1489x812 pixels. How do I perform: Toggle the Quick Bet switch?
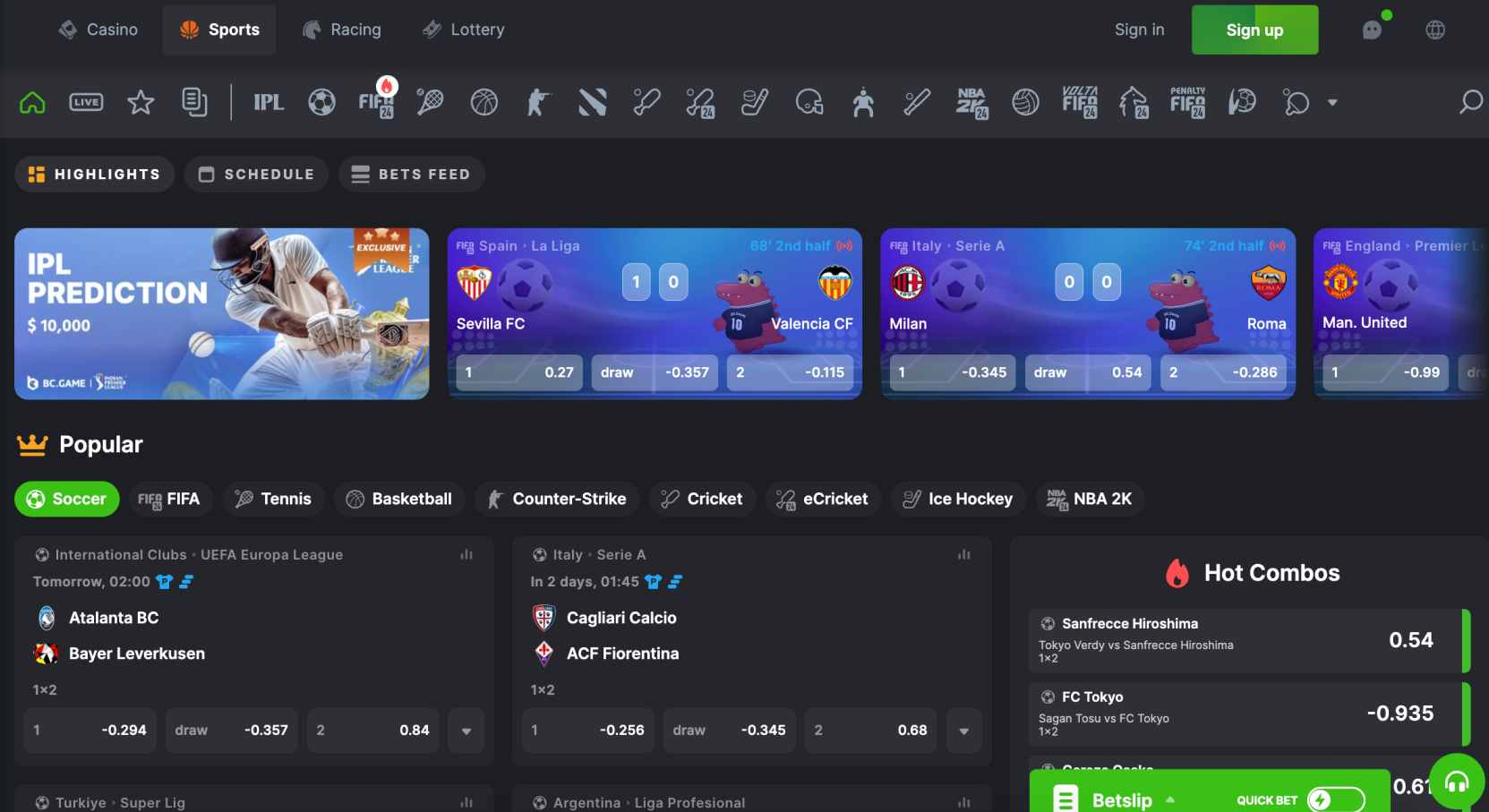point(1335,799)
